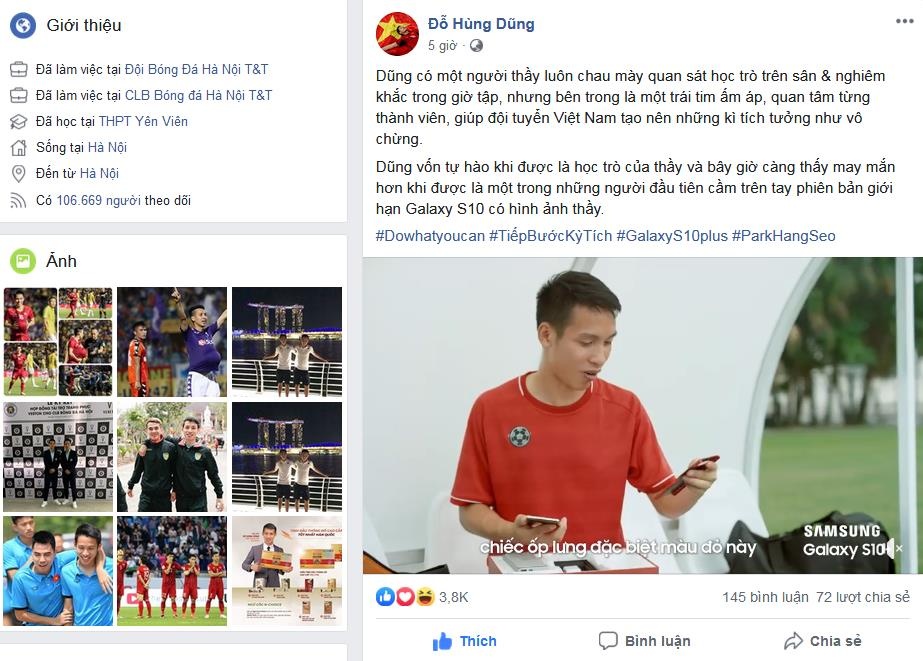Toggle the video mute speaker icon

892,548
